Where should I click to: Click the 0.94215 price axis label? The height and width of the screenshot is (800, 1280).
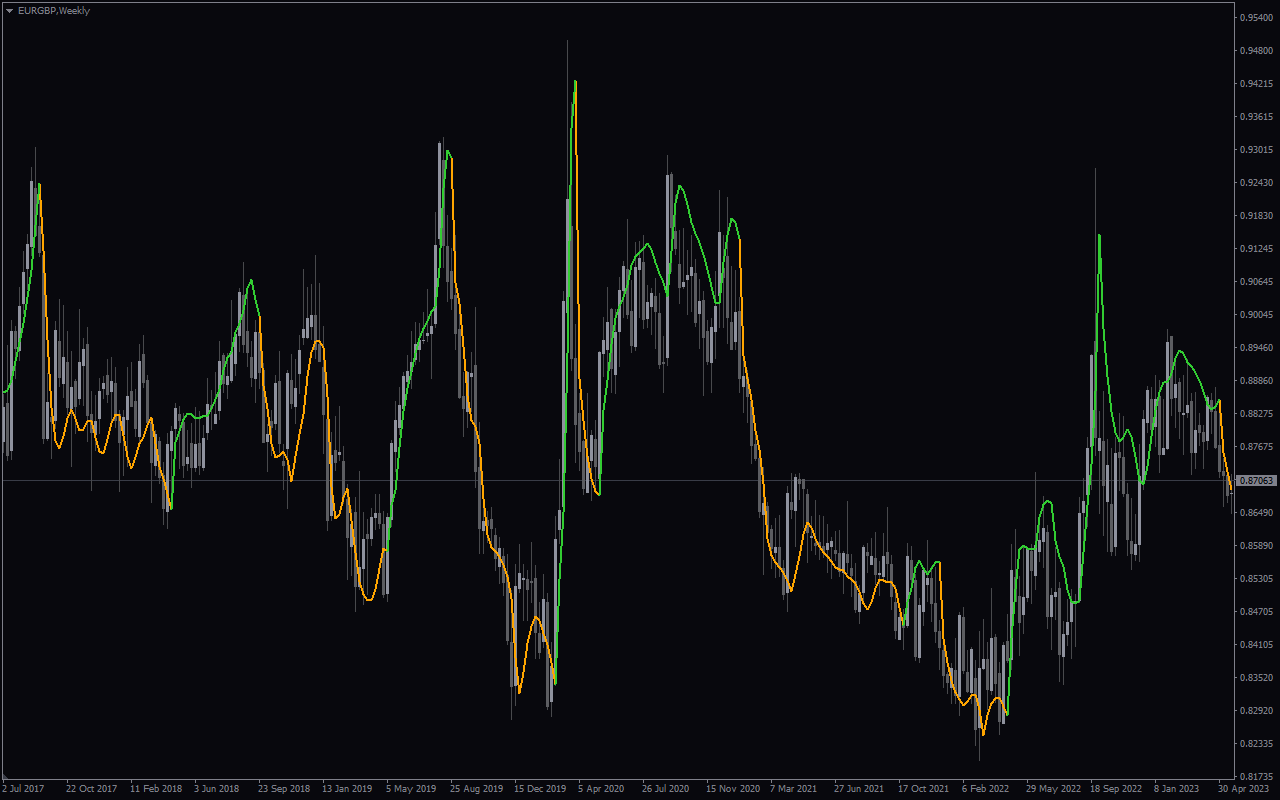point(1257,84)
